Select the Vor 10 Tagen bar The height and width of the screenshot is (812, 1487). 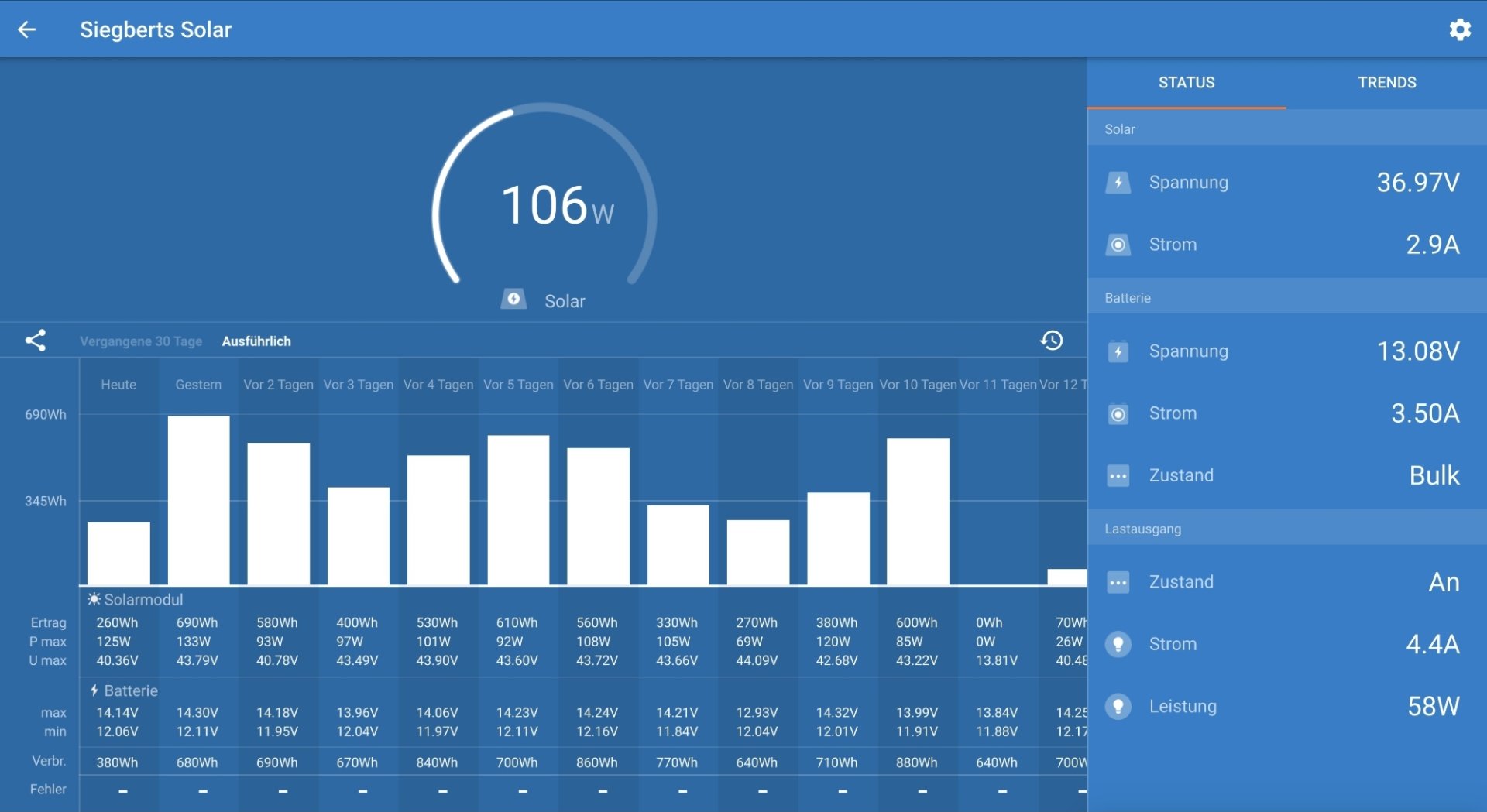pos(918,512)
